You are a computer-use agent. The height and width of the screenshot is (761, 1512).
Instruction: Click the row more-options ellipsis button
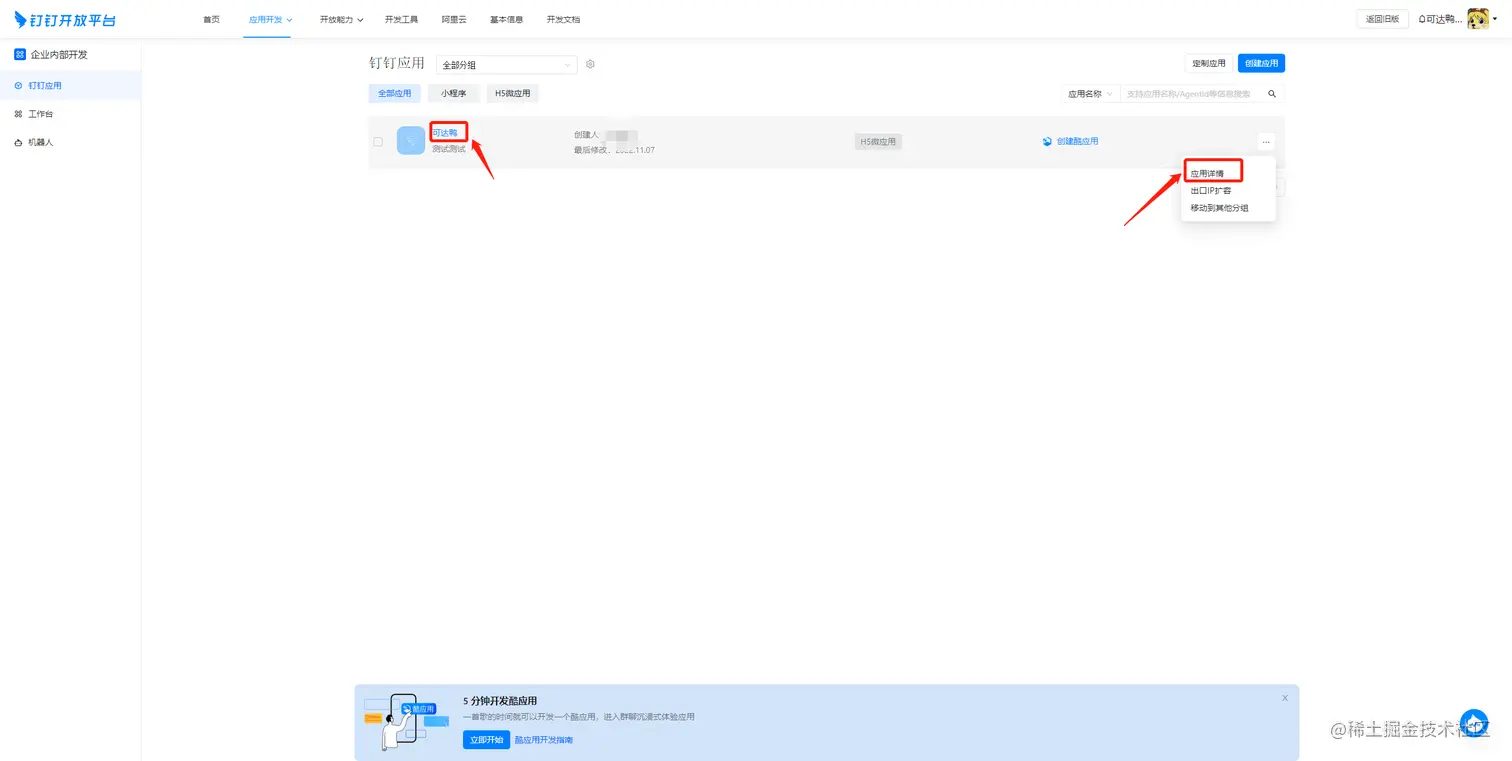point(1266,142)
